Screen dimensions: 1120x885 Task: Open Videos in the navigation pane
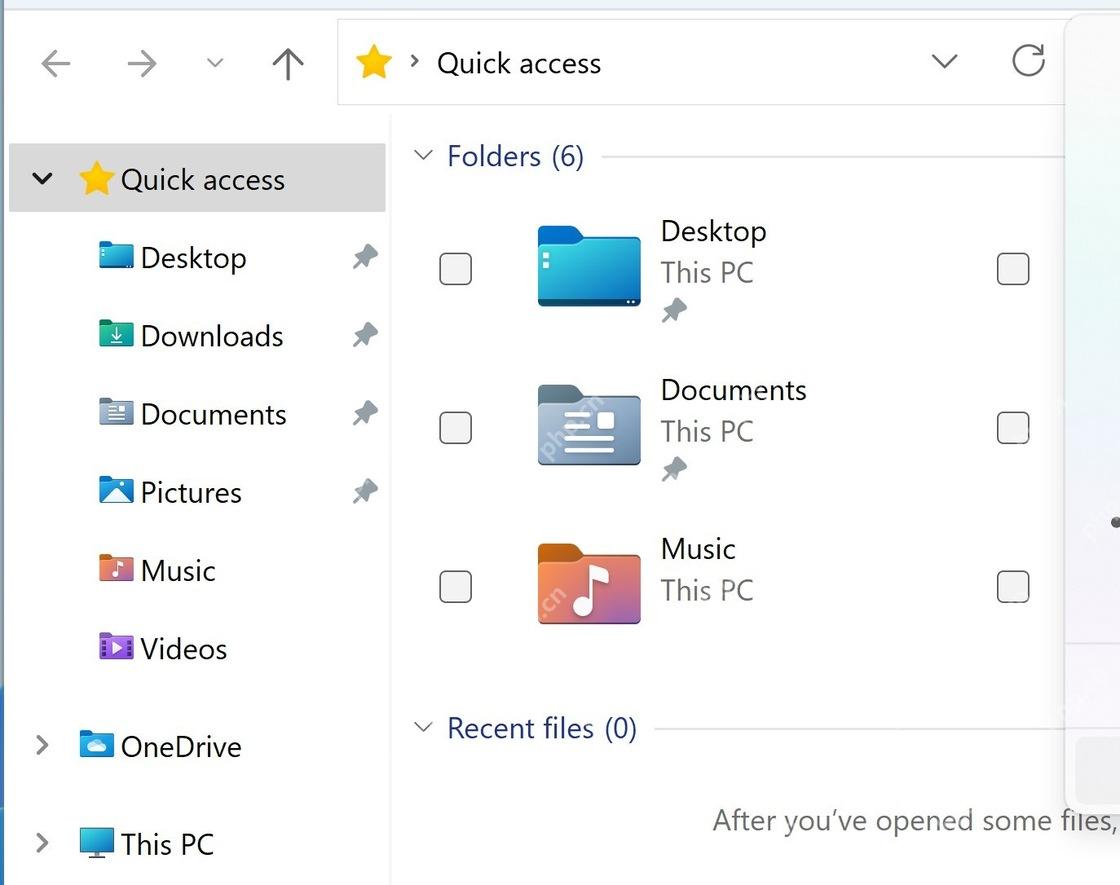(184, 649)
